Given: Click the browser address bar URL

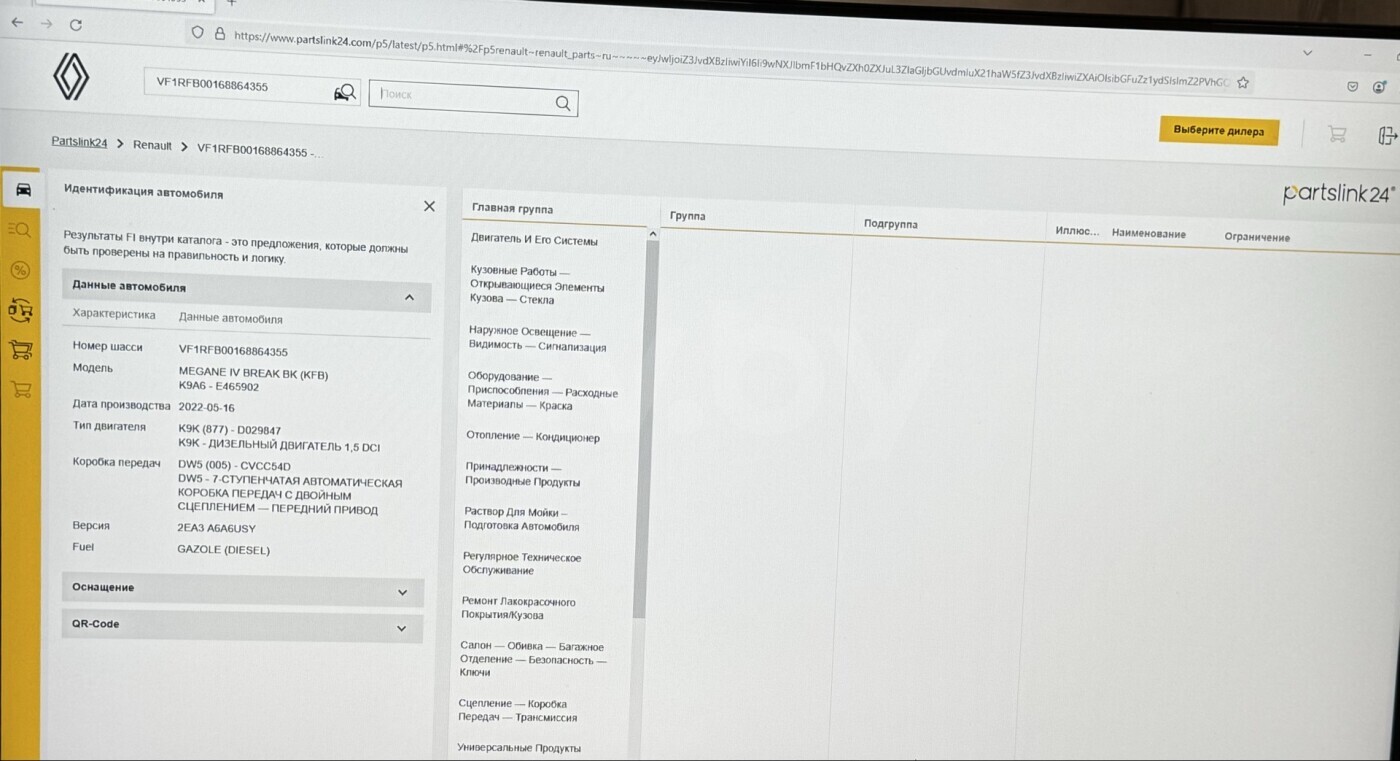Looking at the screenshot, I should [730, 61].
